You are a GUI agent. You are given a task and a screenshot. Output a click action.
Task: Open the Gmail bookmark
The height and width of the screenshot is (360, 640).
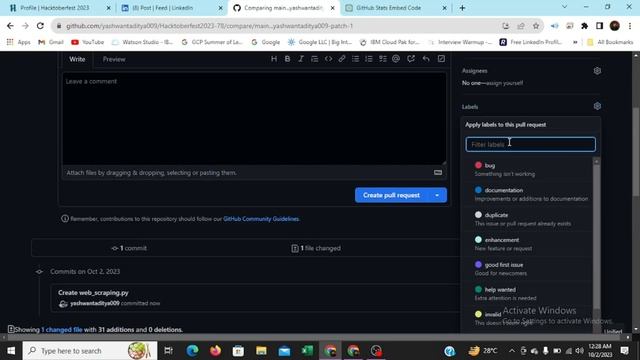click(x=51, y=42)
